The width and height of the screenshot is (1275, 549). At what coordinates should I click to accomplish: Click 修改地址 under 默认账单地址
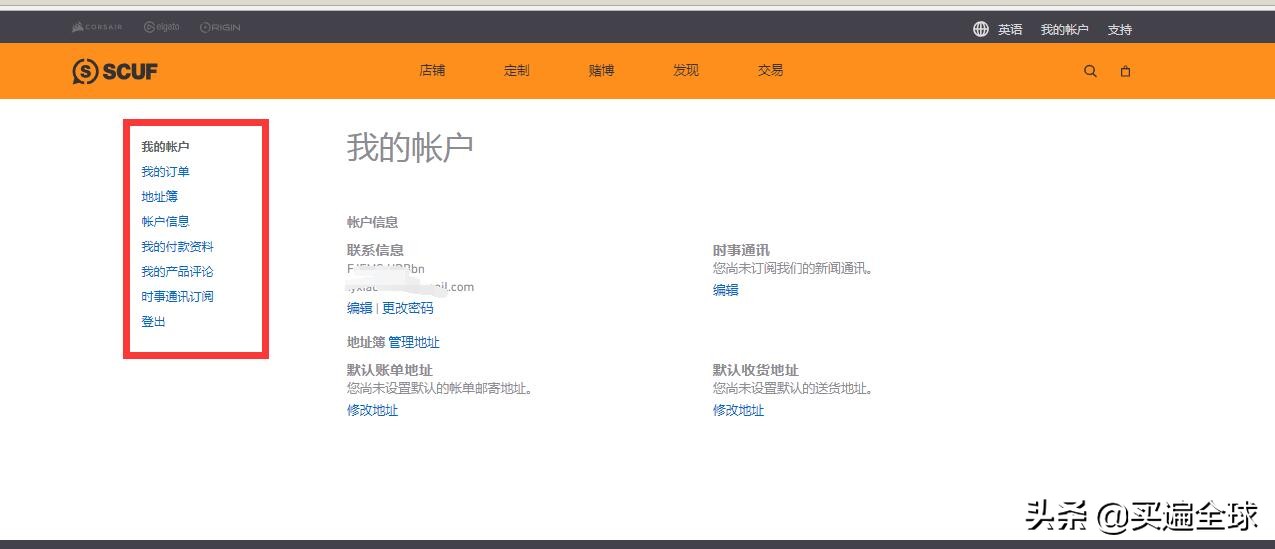click(372, 410)
